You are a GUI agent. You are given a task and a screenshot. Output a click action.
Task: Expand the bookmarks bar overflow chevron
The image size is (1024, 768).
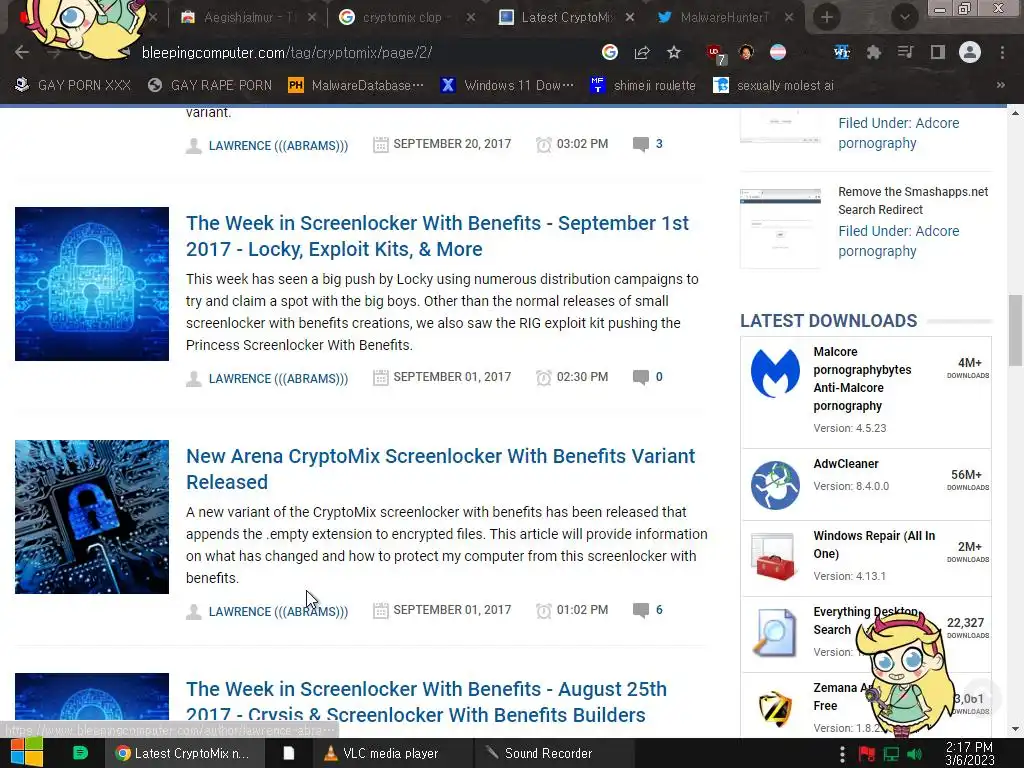[1000, 85]
